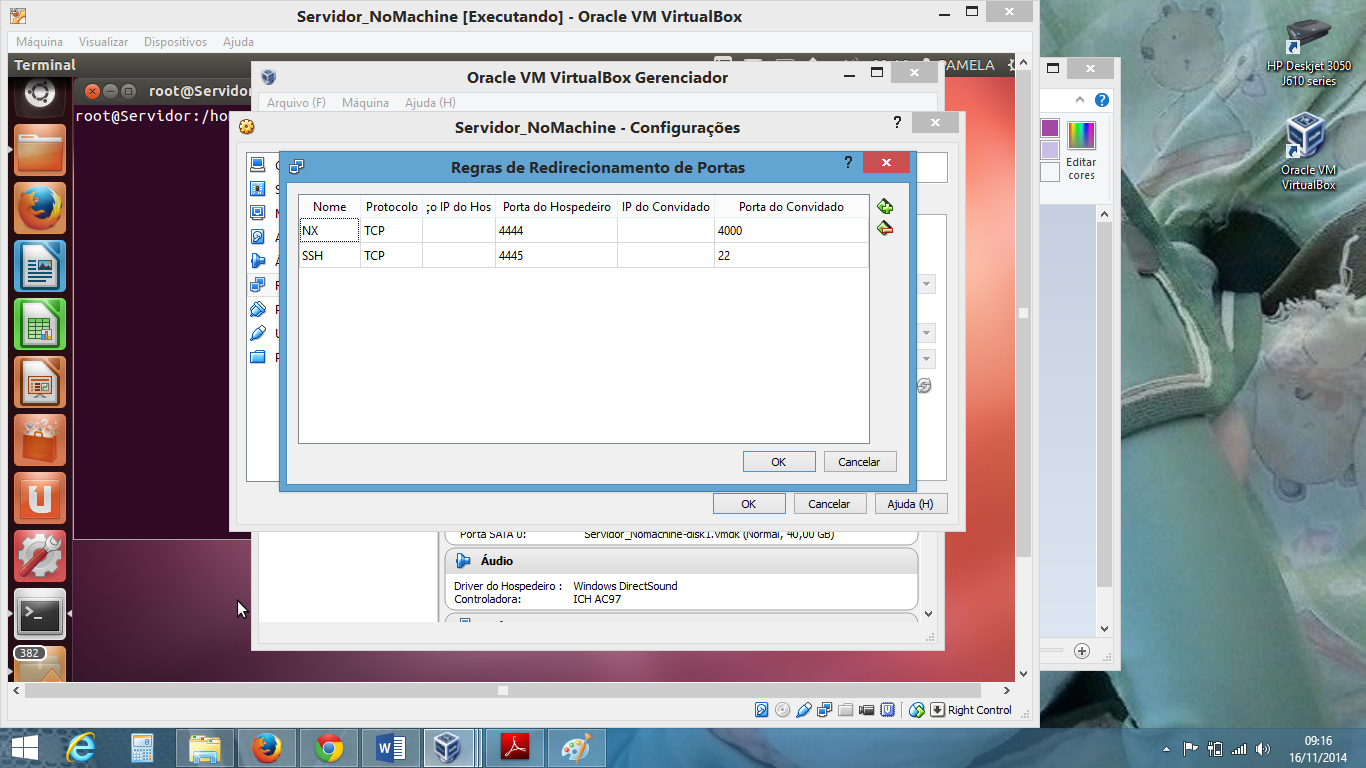The height and width of the screenshot is (768, 1366).
Task: Click Porta do Hospedeiro column header
Action: click(x=556, y=206)
